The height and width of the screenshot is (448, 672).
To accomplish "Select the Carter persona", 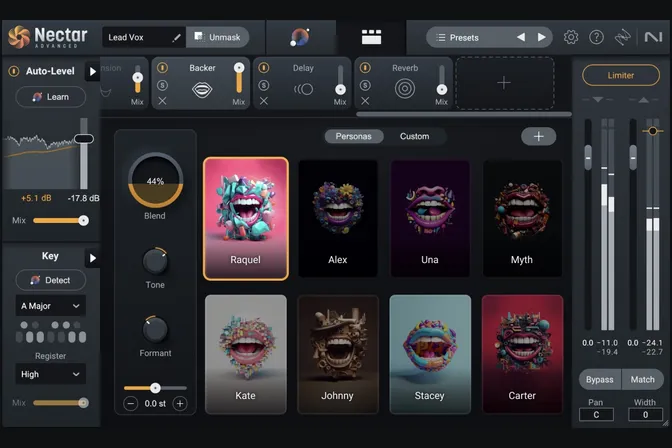I will (x=522, y=354).
